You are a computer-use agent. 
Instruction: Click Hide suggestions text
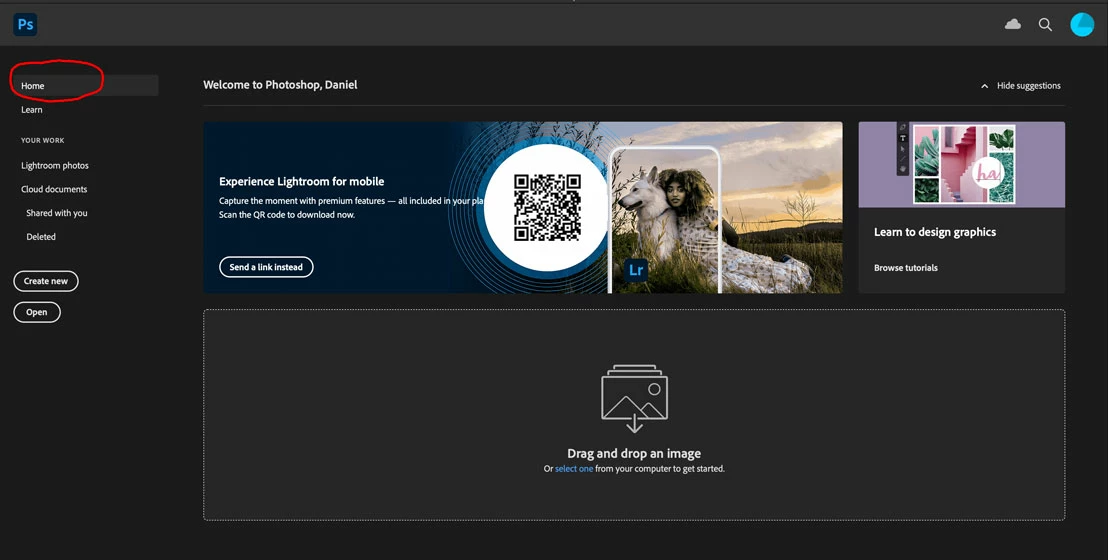[1028, 86]
